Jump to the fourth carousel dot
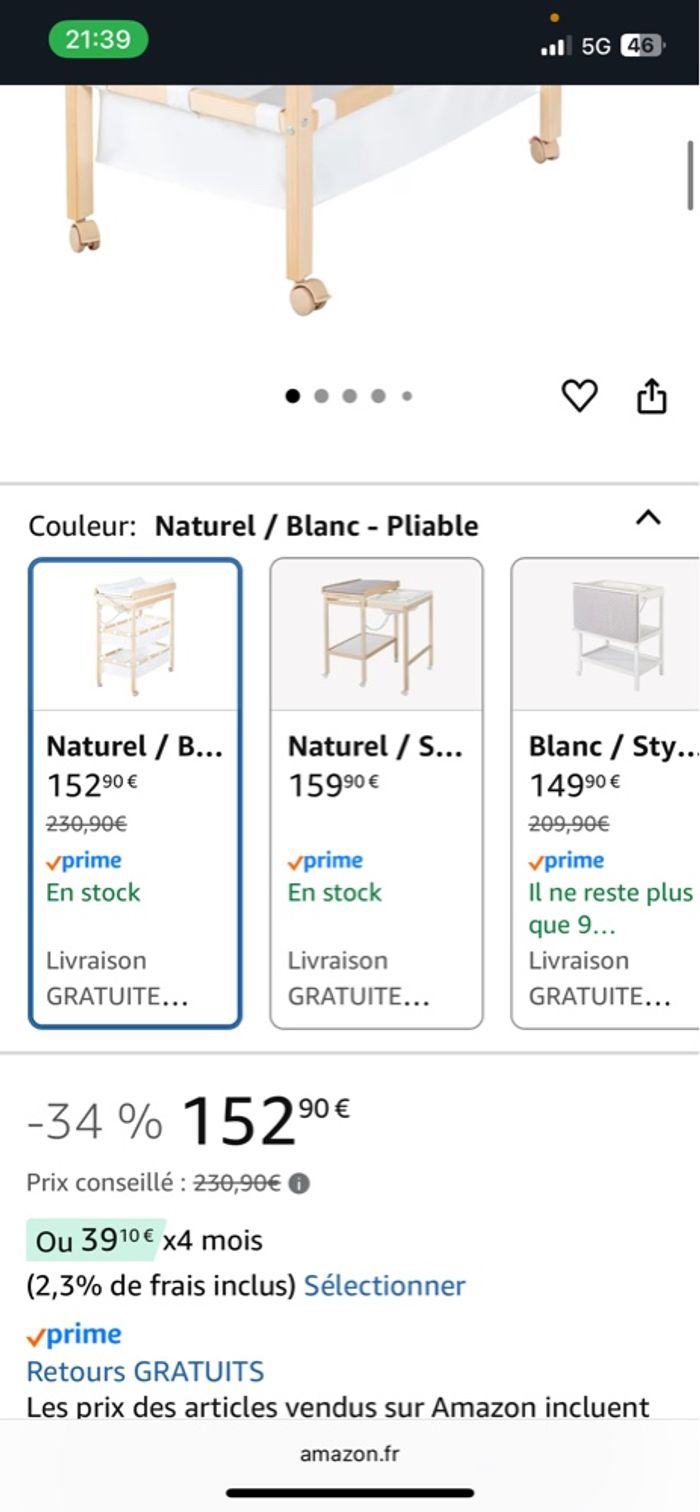700x1512 pixels. [378, 396]
